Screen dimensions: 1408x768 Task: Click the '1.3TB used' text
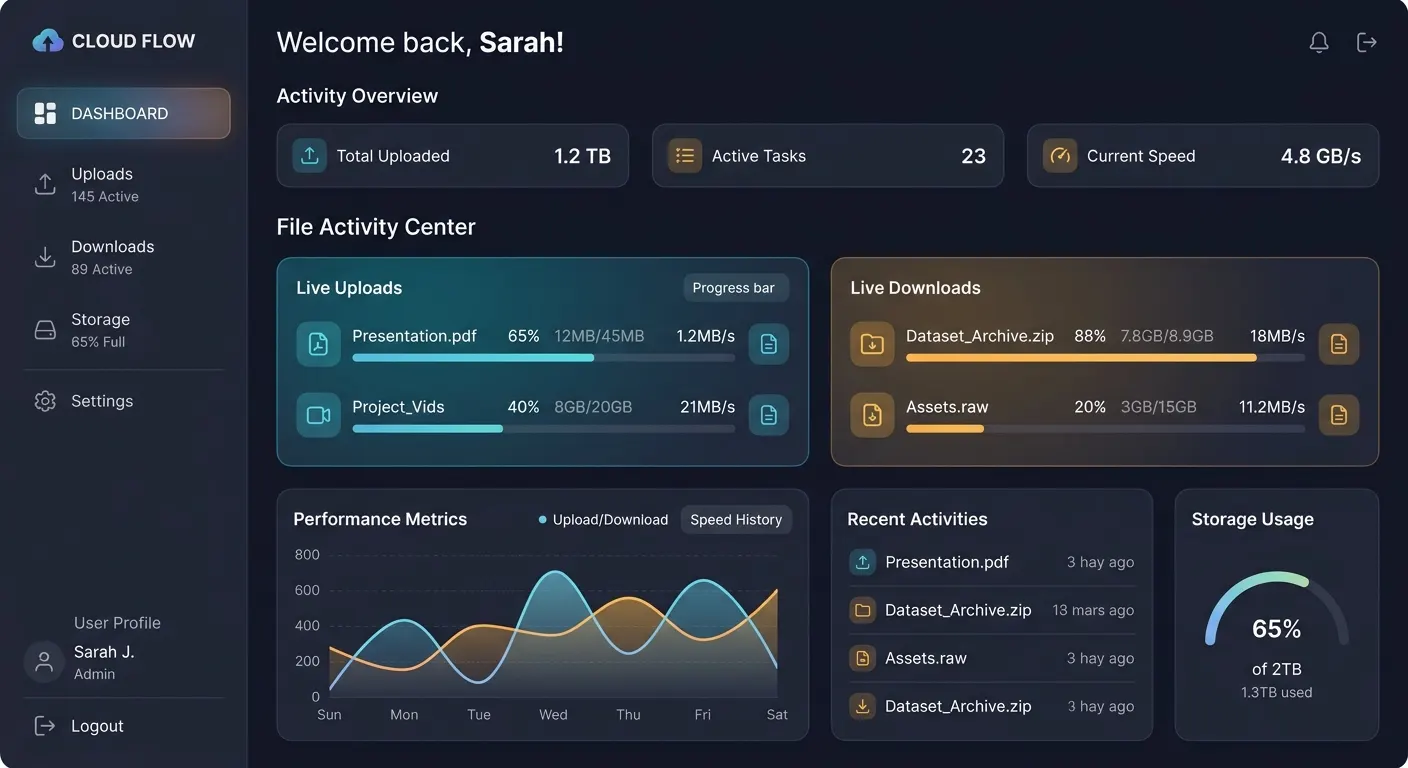(1277, 692)
